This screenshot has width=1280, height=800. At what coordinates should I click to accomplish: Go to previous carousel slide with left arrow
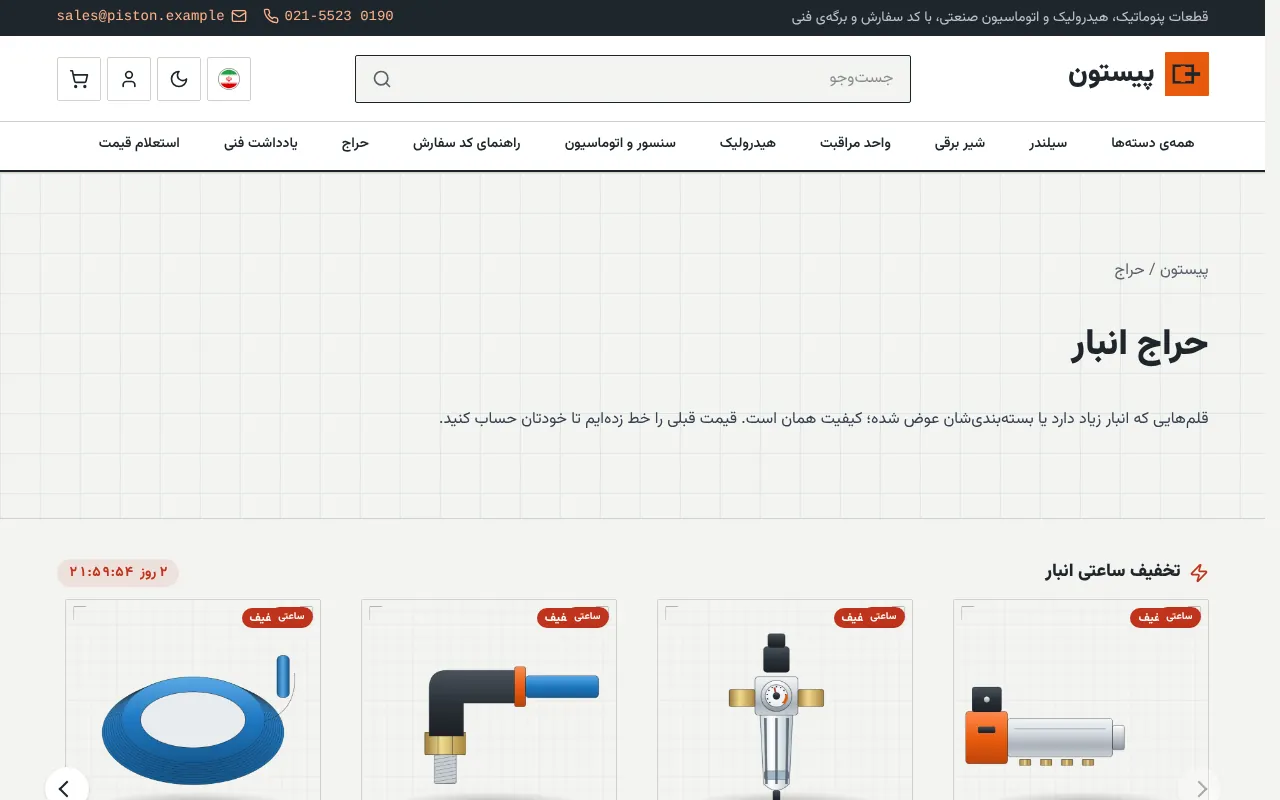tap(66, 789)
